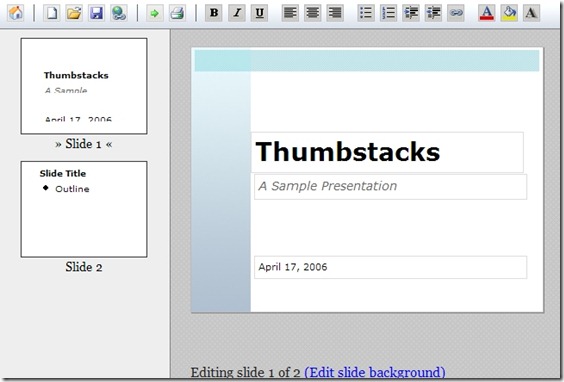Insert a hyperlink with chain icon
564x382 pixels.
pyautogui.click(x=456, y=13)
